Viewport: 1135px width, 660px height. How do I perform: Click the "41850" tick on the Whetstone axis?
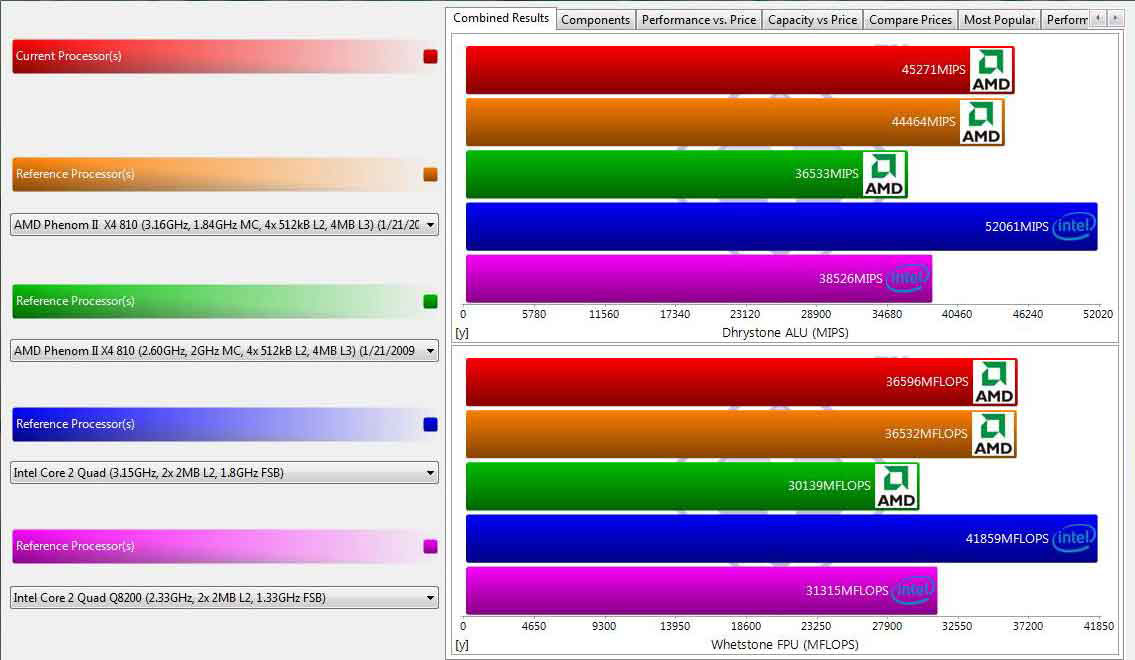coord(1099,626)
